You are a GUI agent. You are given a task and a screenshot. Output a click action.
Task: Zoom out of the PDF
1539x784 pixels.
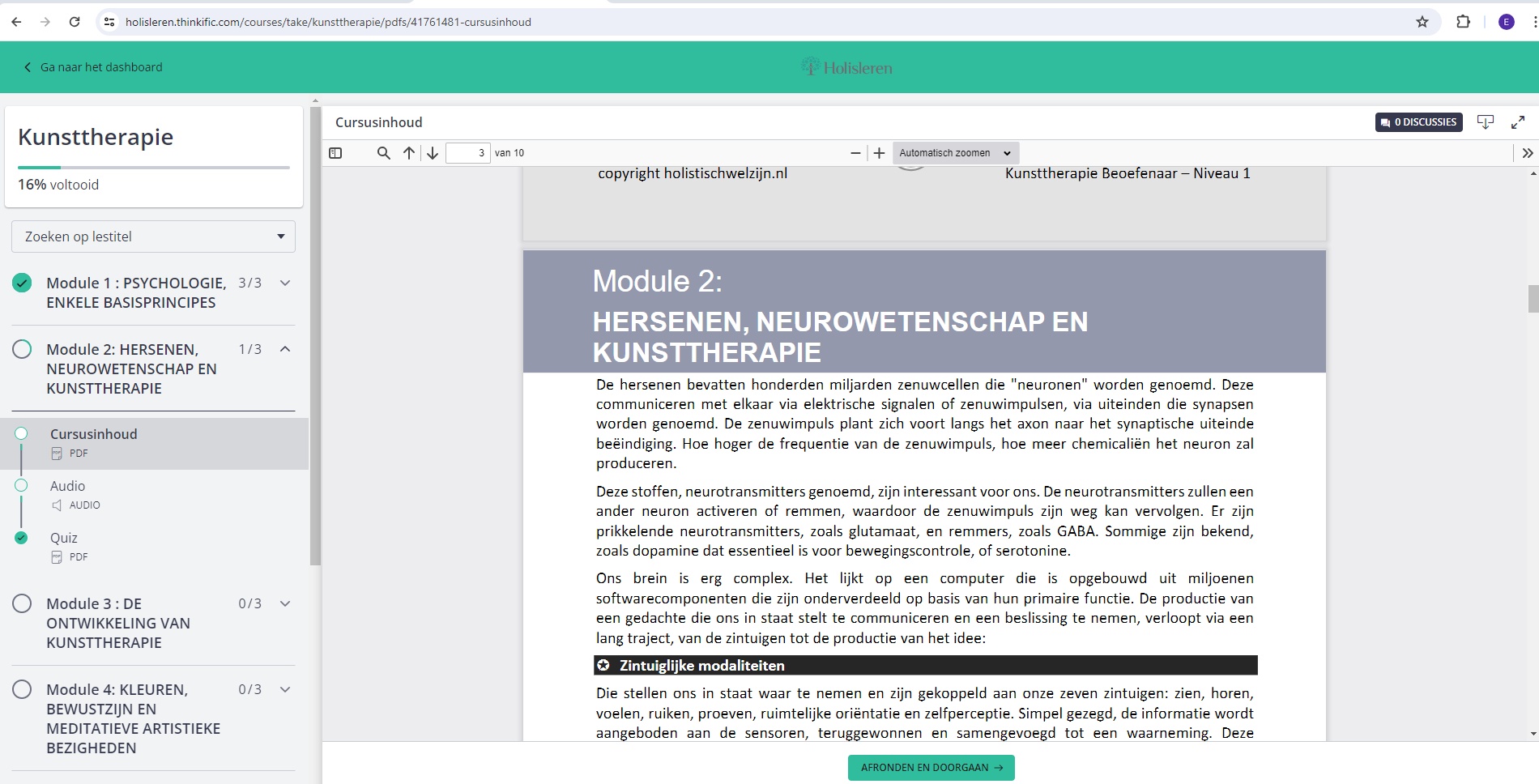(855, 152)
